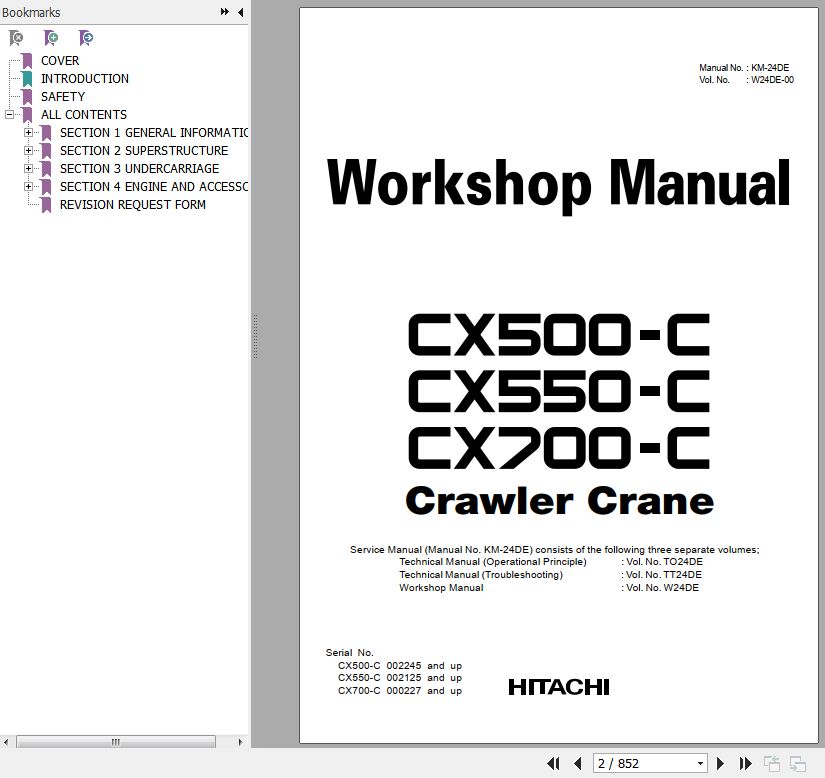Expand SECTION 4 ENGINE AND ACCESSORY bookmark

point(29,187)
